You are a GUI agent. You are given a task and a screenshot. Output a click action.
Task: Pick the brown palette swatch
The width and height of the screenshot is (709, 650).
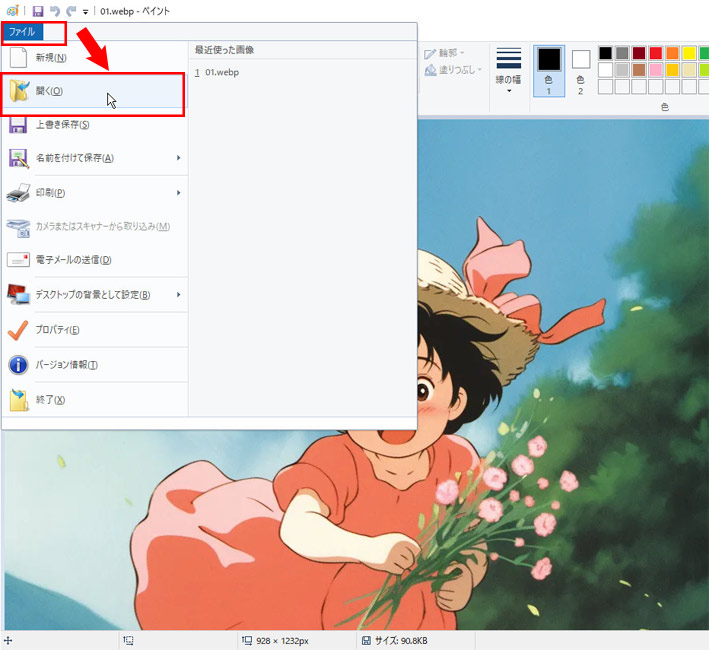[x=638, y=70]
